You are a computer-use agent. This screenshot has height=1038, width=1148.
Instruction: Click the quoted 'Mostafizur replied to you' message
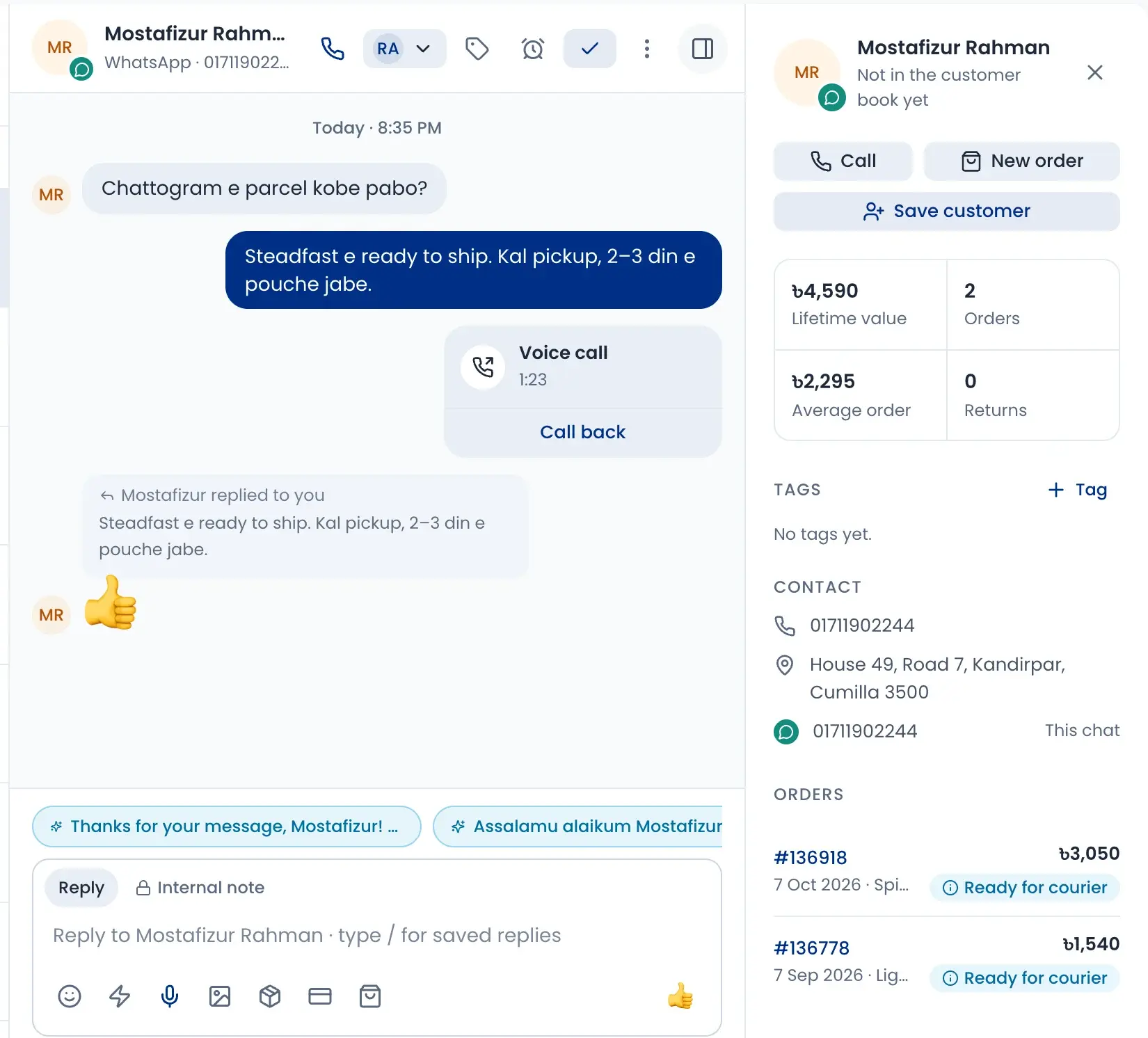pyautogui.click(x=306, y=525)
